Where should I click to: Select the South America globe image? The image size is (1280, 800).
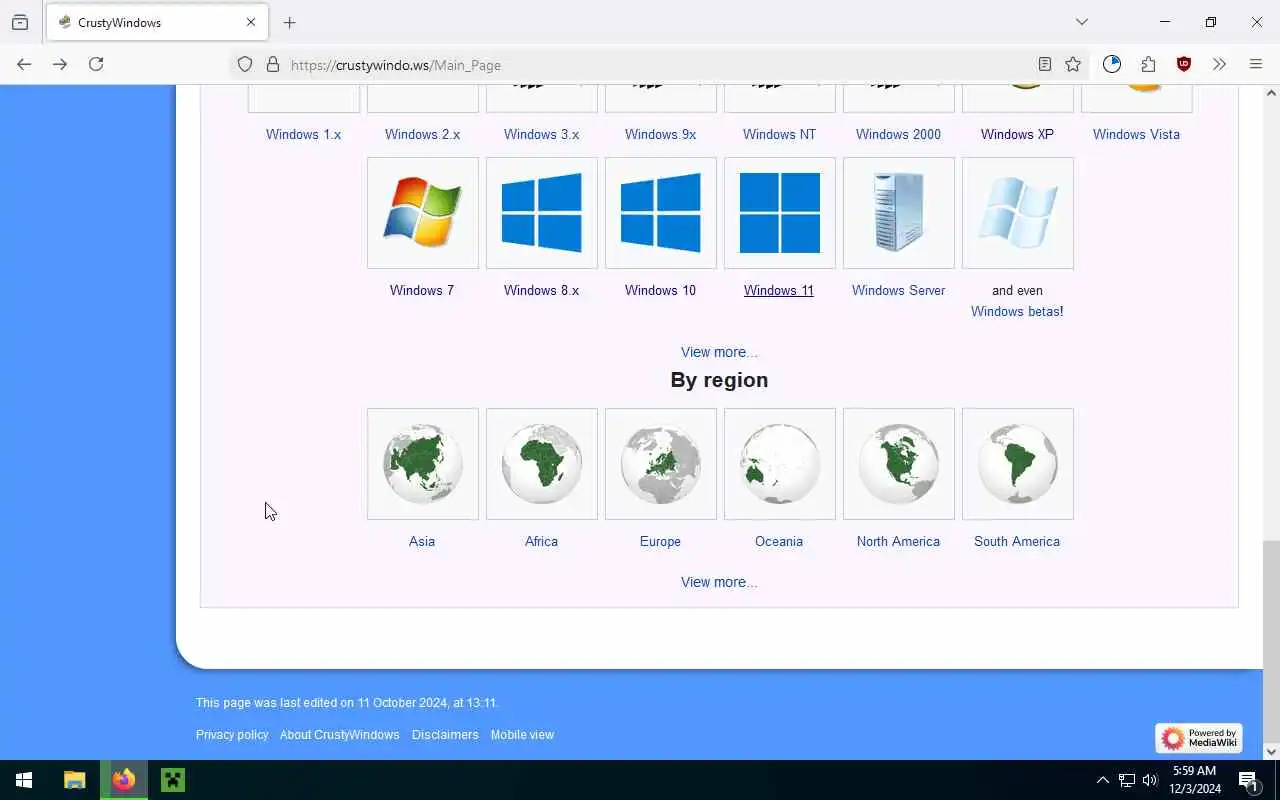1017,464
